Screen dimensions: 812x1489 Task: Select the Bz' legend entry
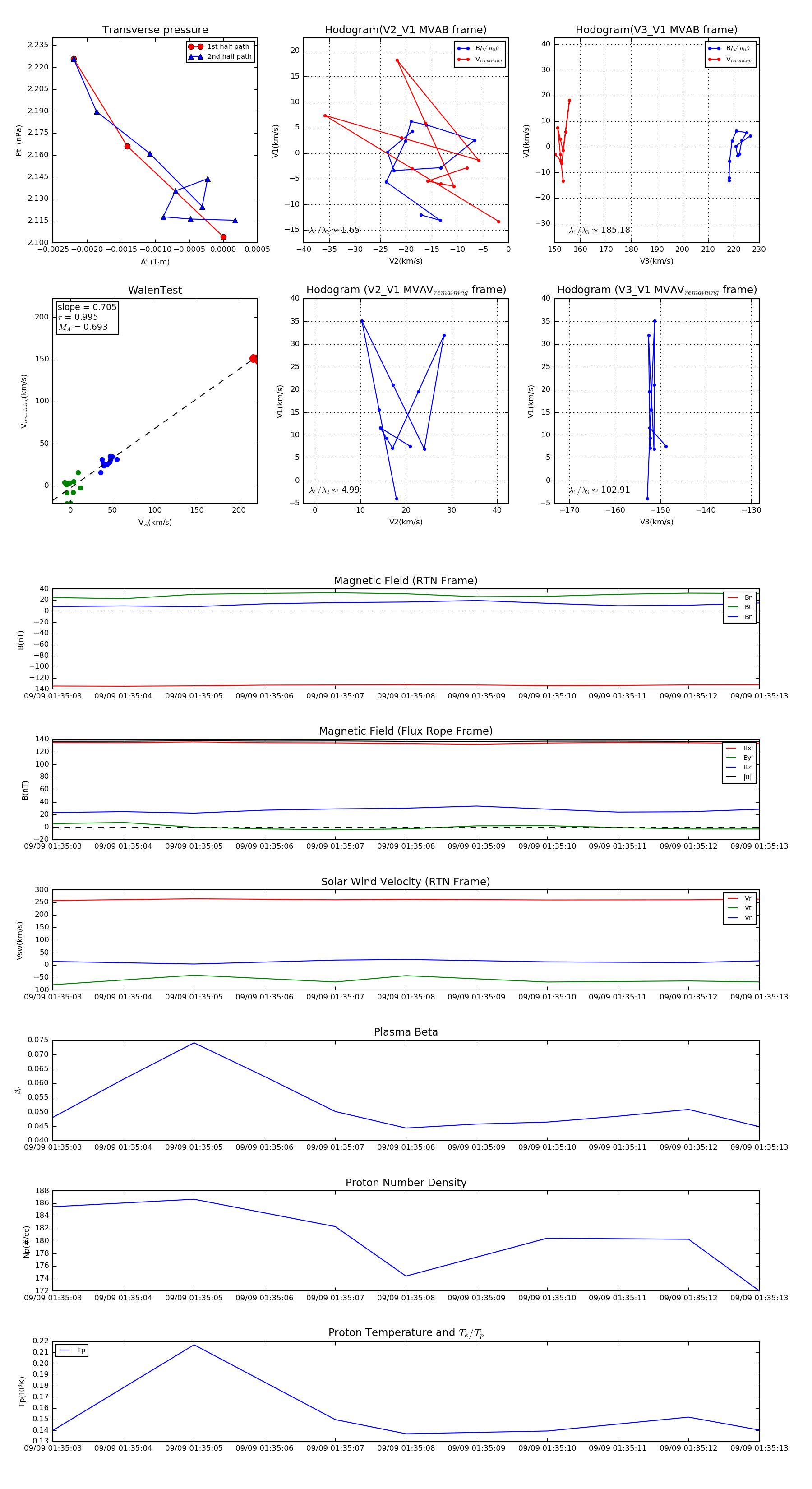click(x=739, y=768)
